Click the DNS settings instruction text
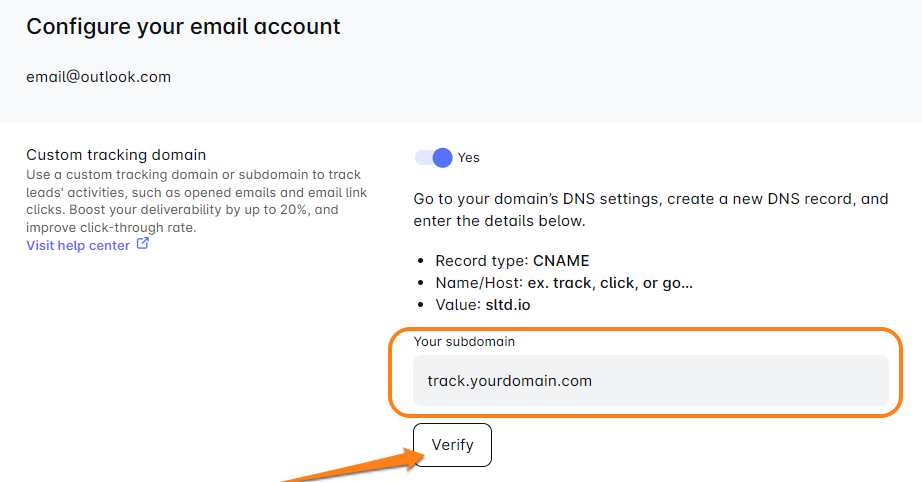Screen dimensions: 922x482 (x=650, y=209)
